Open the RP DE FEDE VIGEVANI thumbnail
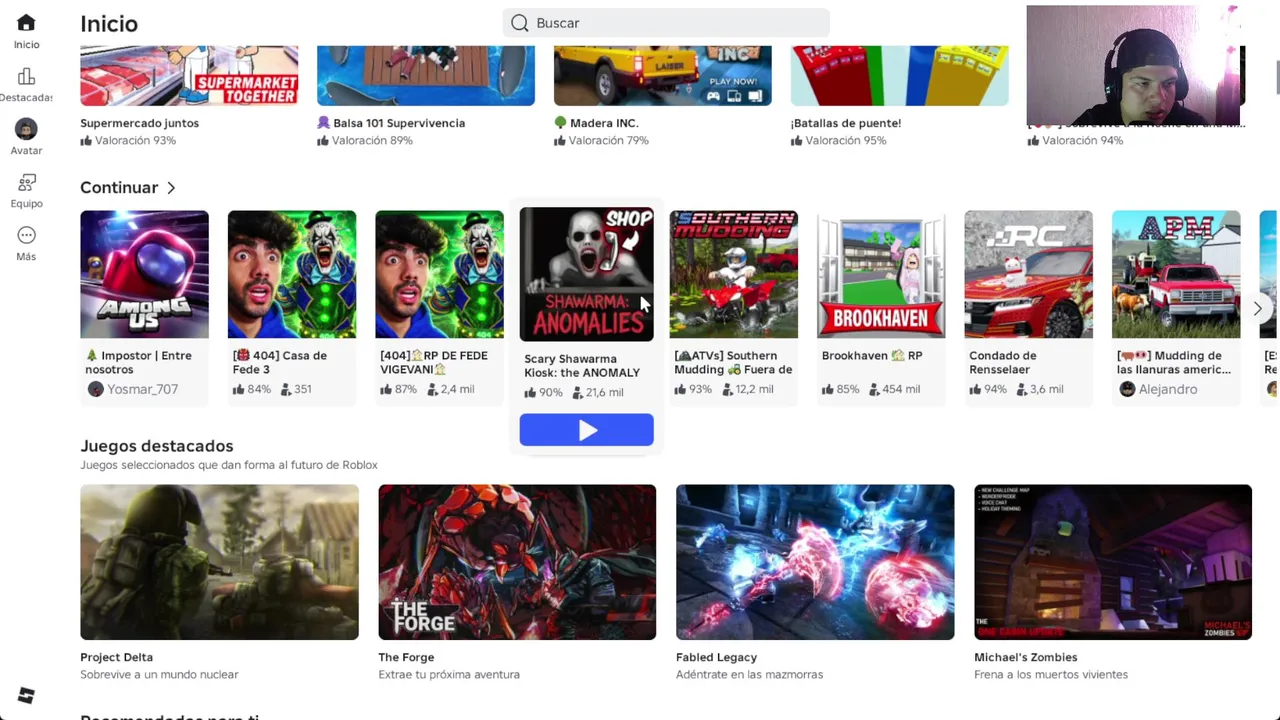This screenshot has width=1280, height=720. click(x=439, y=274)
